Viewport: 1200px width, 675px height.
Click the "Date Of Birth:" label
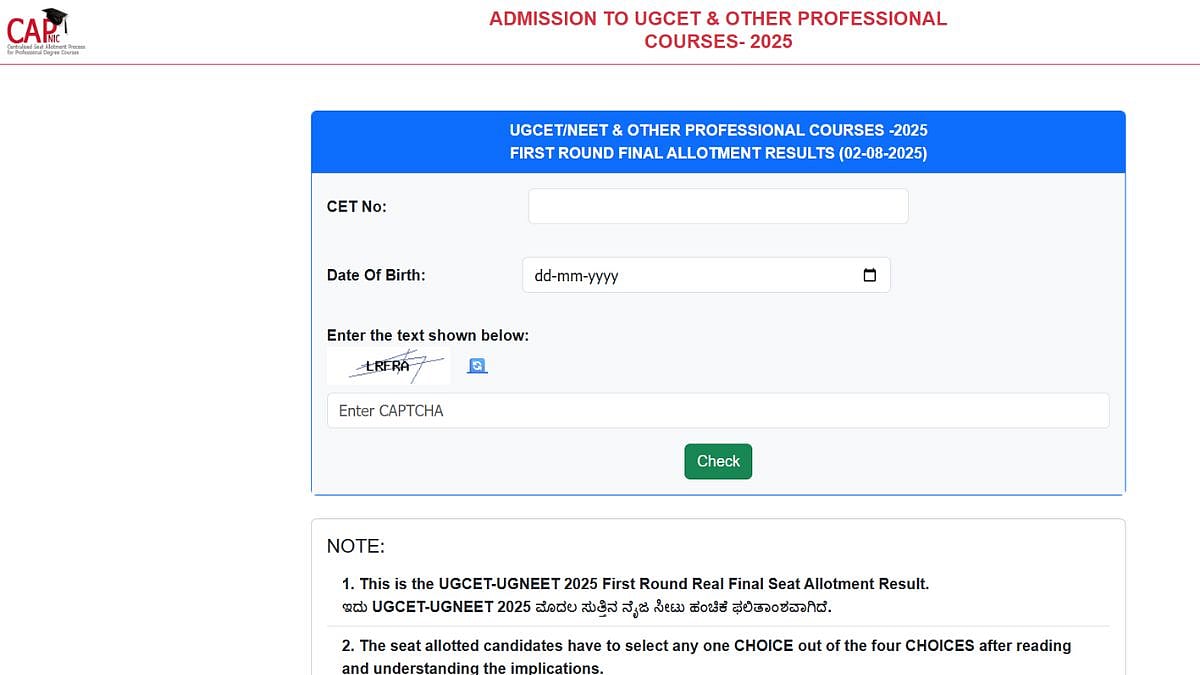(x=376, y=275)
